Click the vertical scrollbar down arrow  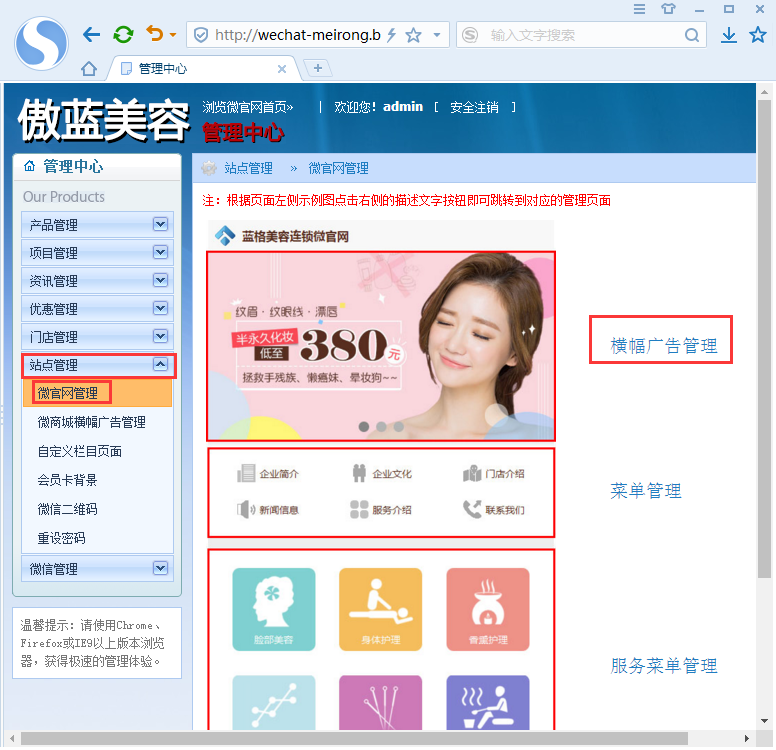pos(765,721)
